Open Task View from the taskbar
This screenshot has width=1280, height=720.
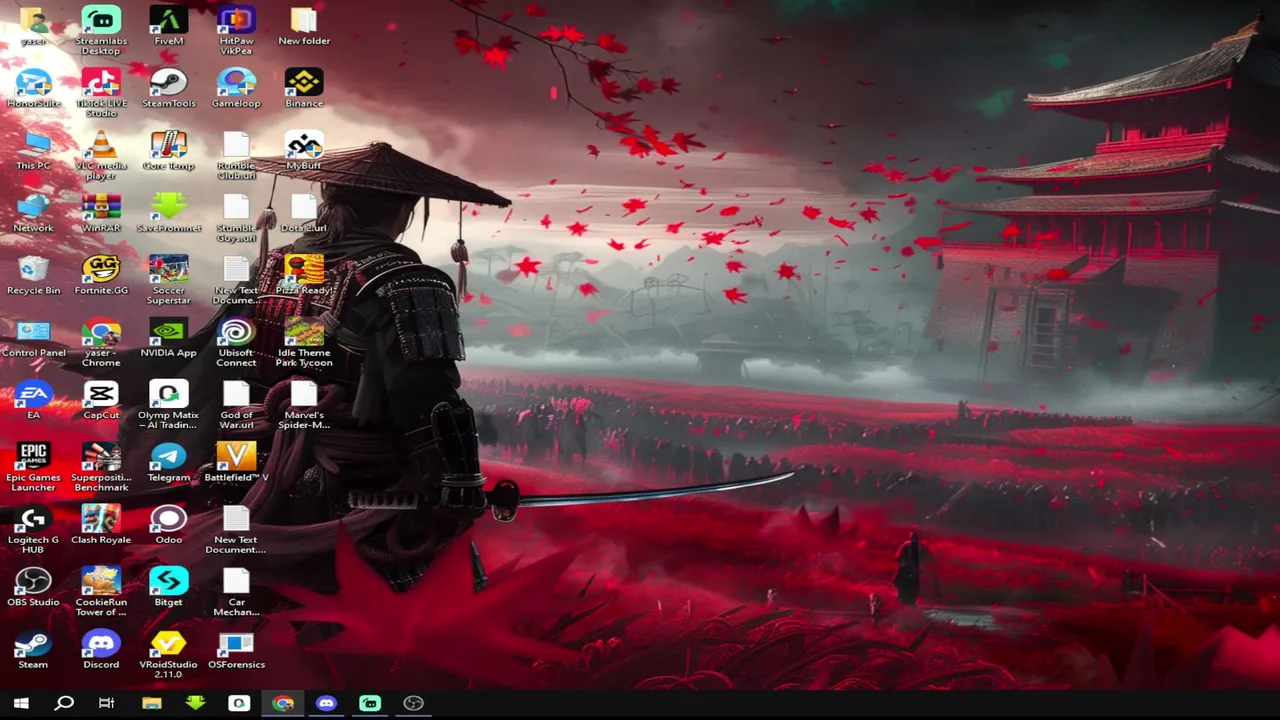tap(107, 703)
